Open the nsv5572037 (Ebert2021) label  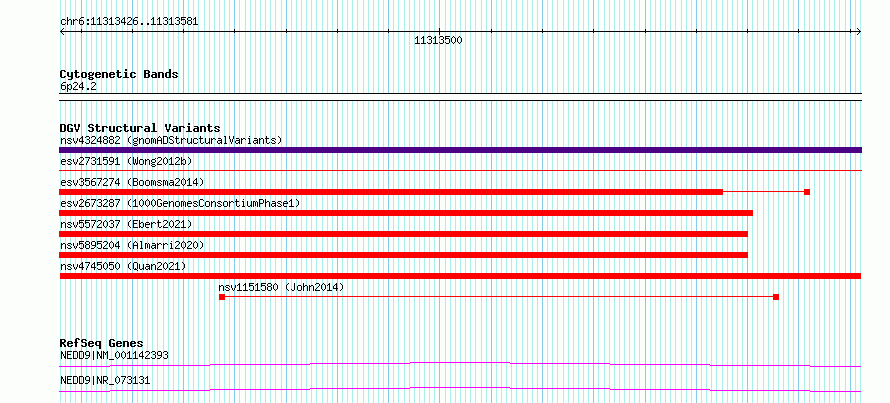pyautogui.click(x=126, y=224)
